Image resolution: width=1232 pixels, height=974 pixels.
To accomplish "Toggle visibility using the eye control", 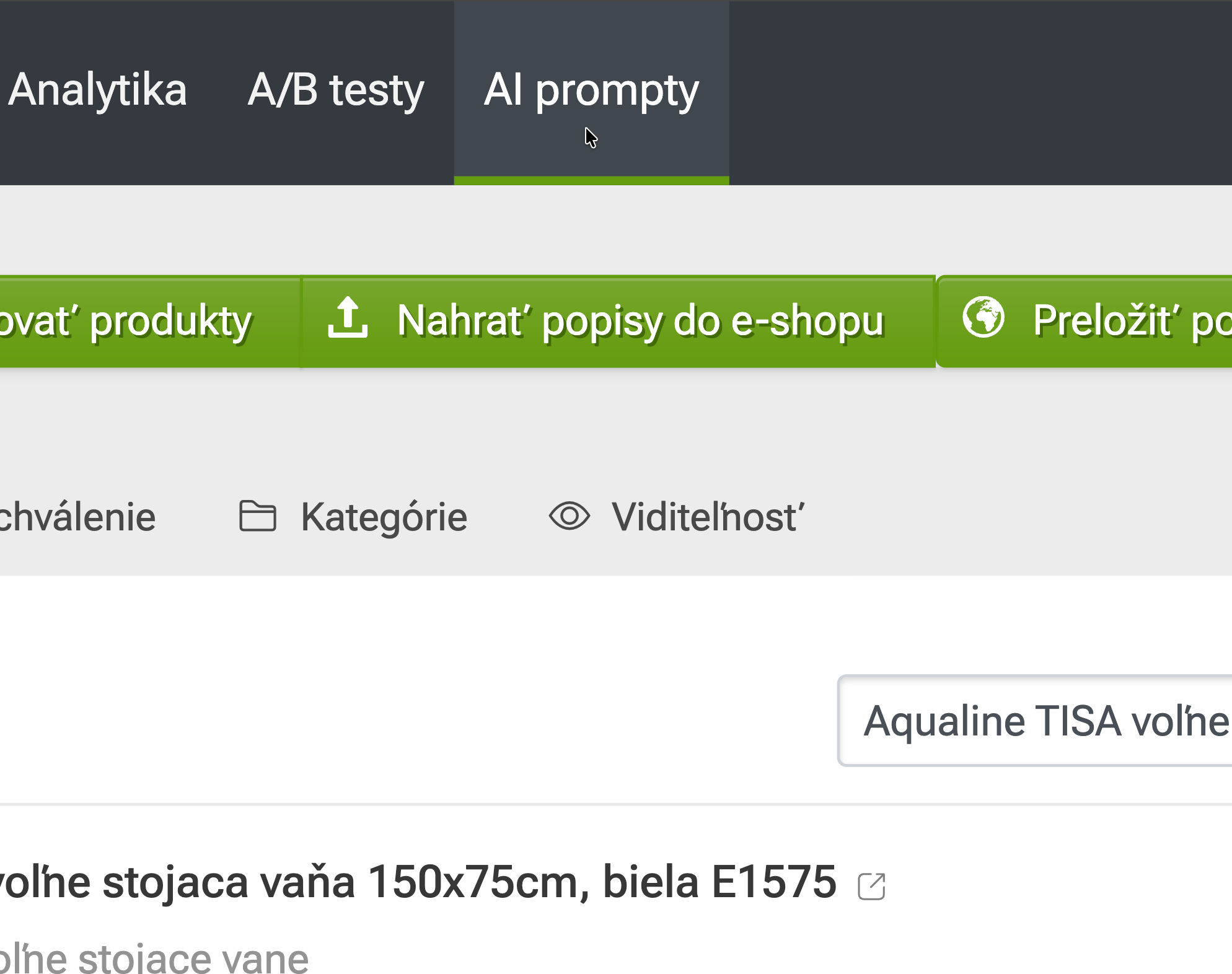I will 570,516.
